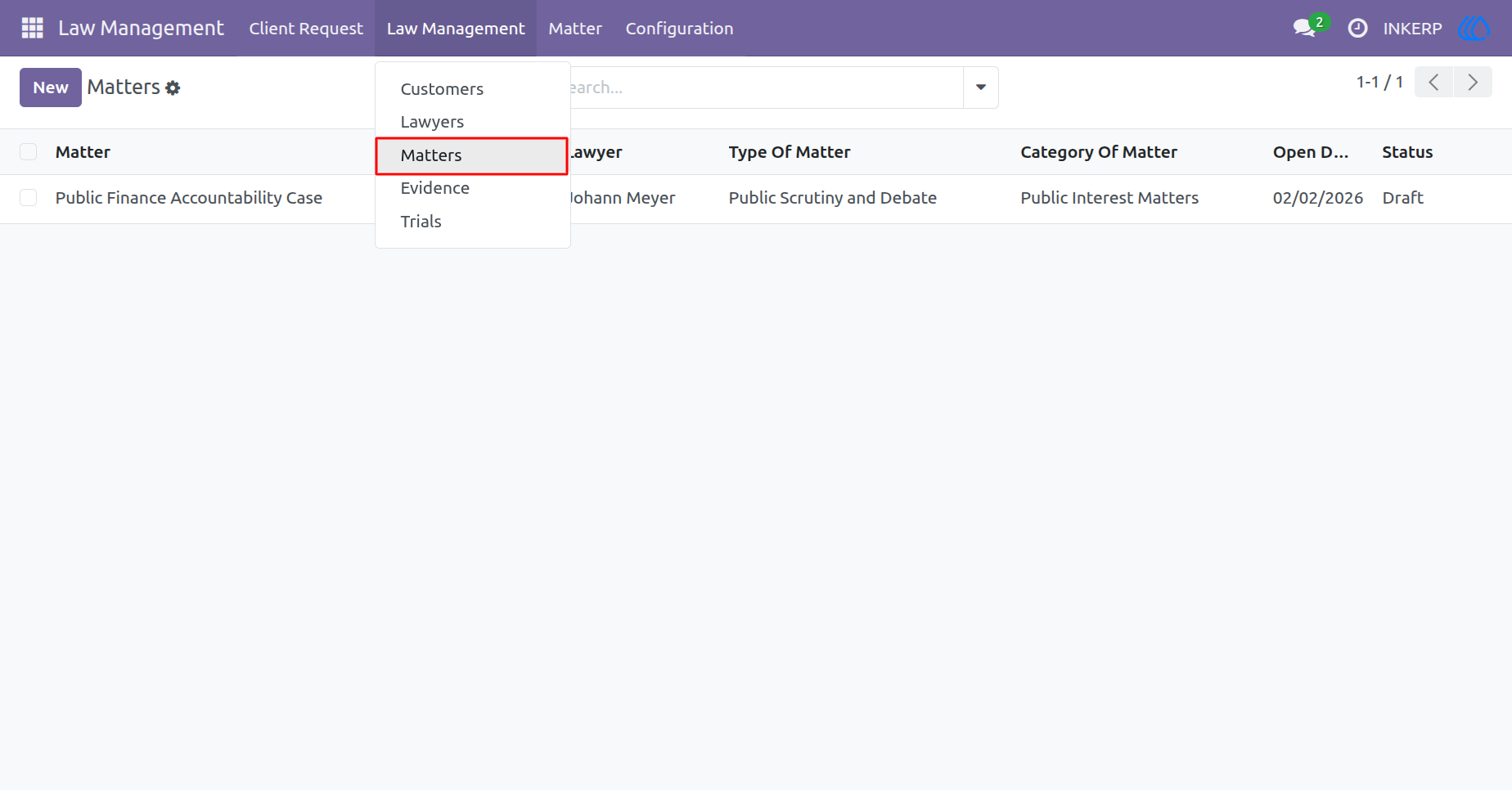Click the Johann Meyer lawyer cell
1512x790 pixels.
(x=623, y=198)
